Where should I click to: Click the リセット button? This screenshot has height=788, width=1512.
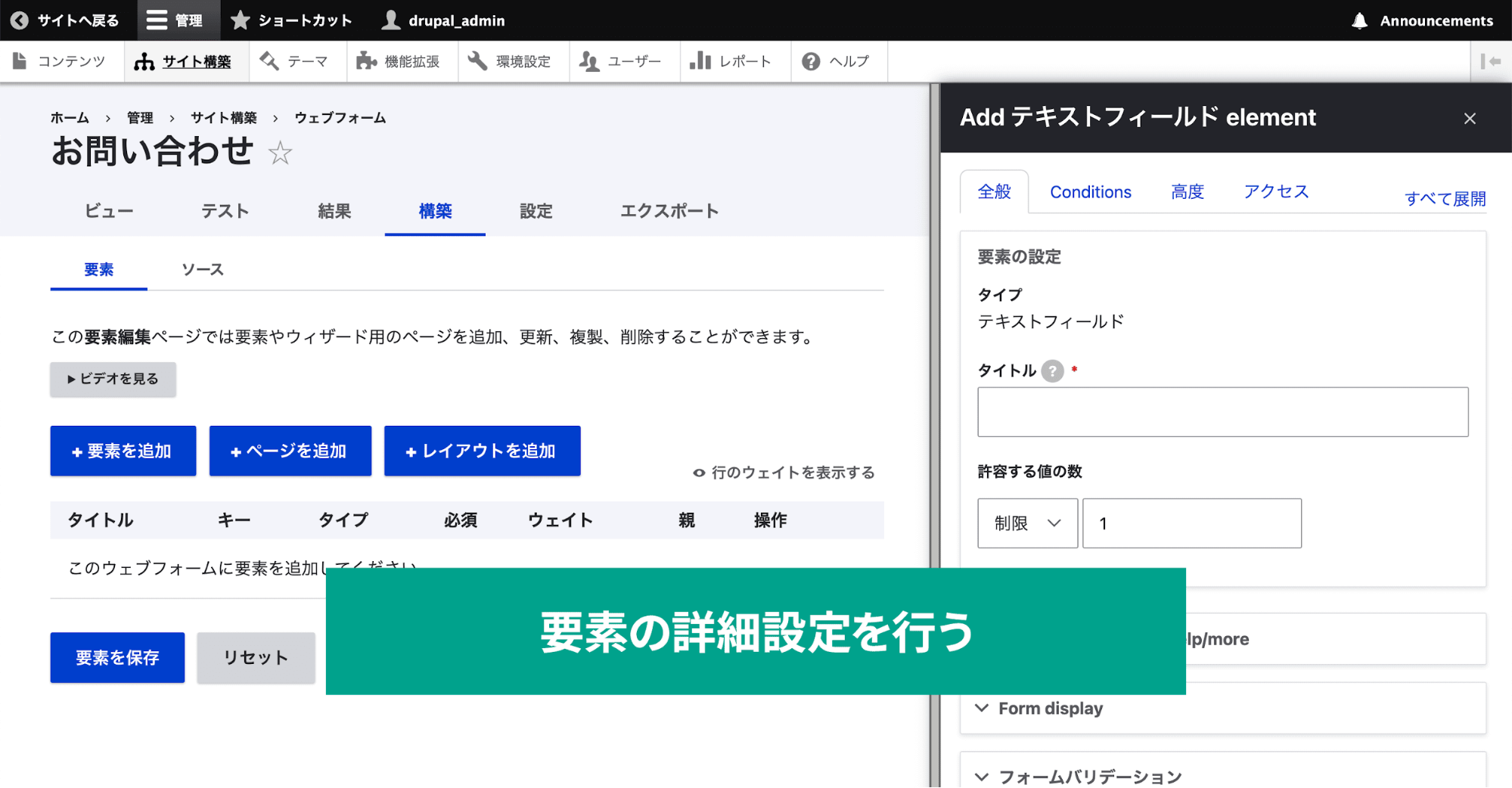coord(256,657)
